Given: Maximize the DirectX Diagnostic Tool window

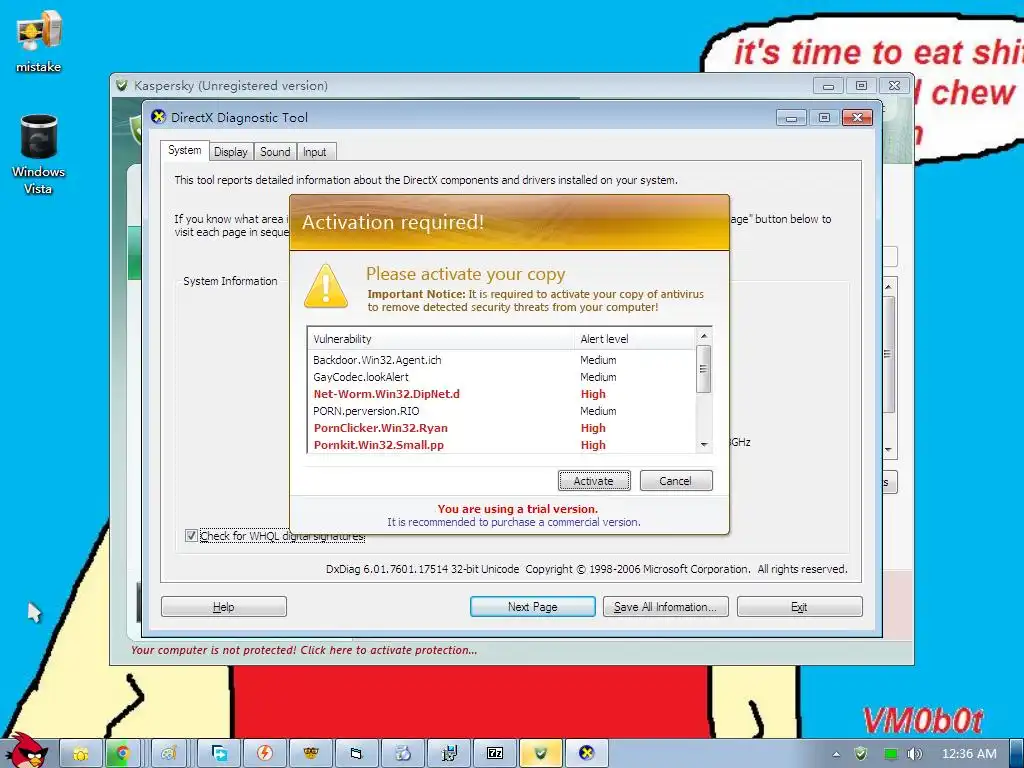Looking at the screenshot, I should 824,118.
